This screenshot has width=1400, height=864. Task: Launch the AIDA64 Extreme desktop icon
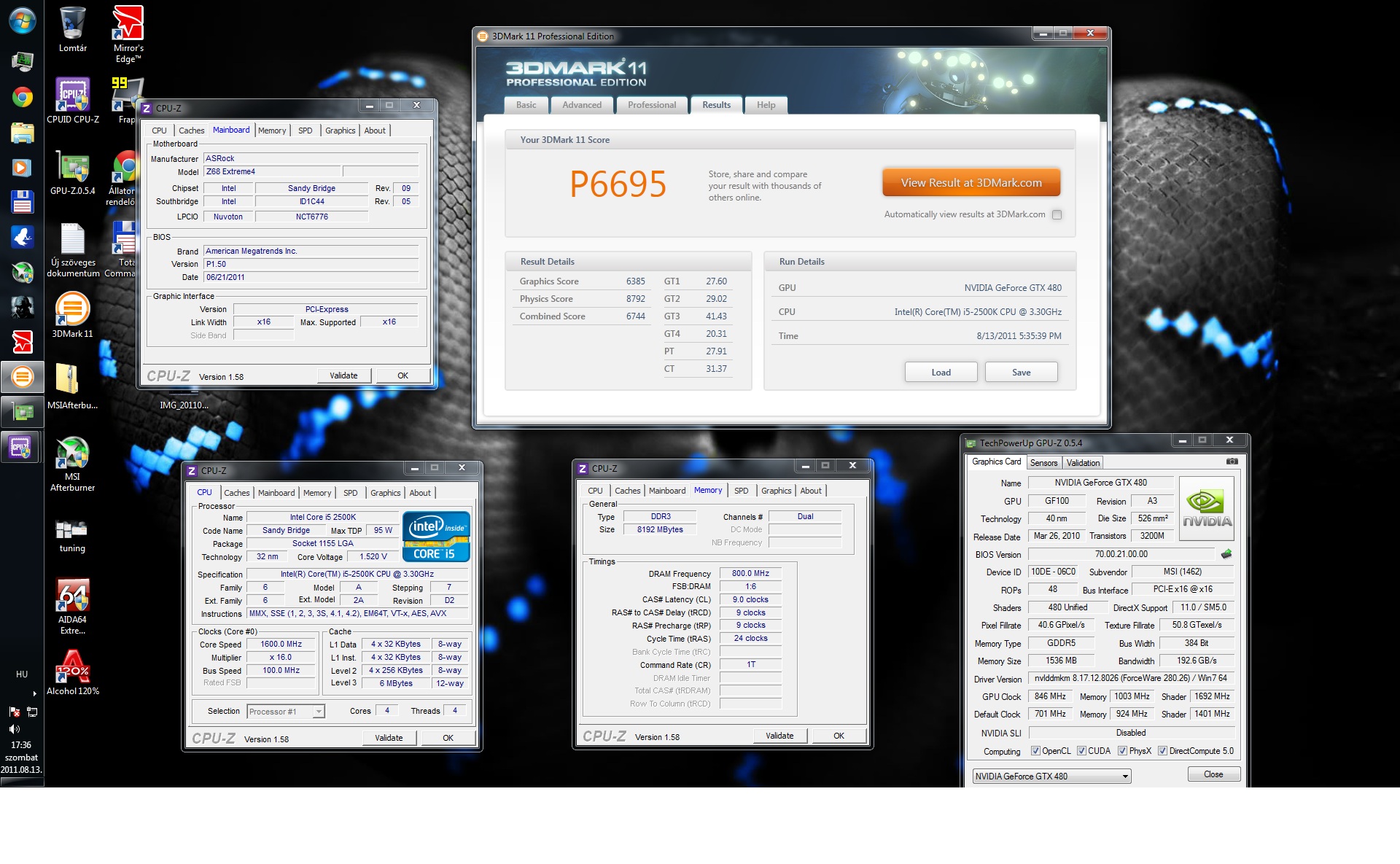[x=72, y=598]
